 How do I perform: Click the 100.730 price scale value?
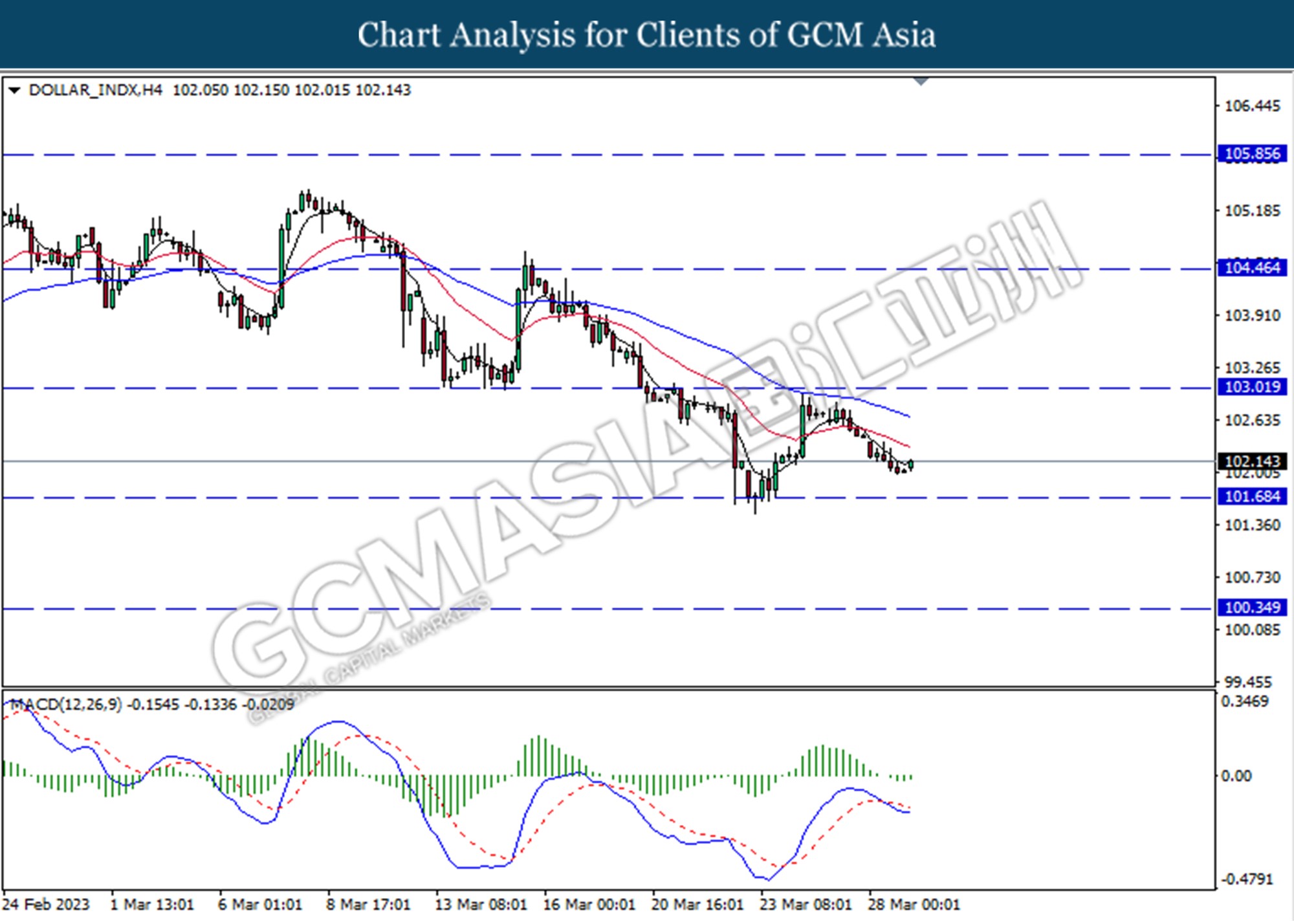[x=1252, y=577]
